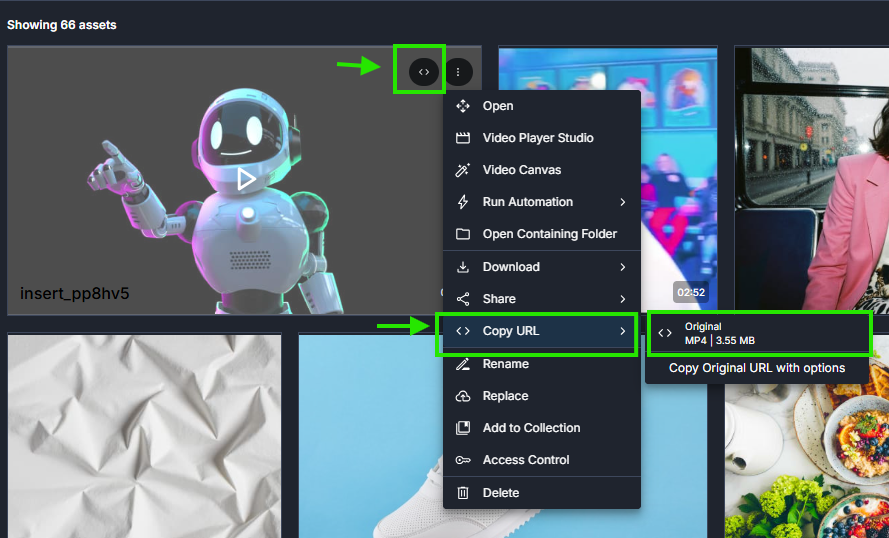889x538 pixels.
Task: Click the Showing 66 assets label
Action: click(62, 25)
